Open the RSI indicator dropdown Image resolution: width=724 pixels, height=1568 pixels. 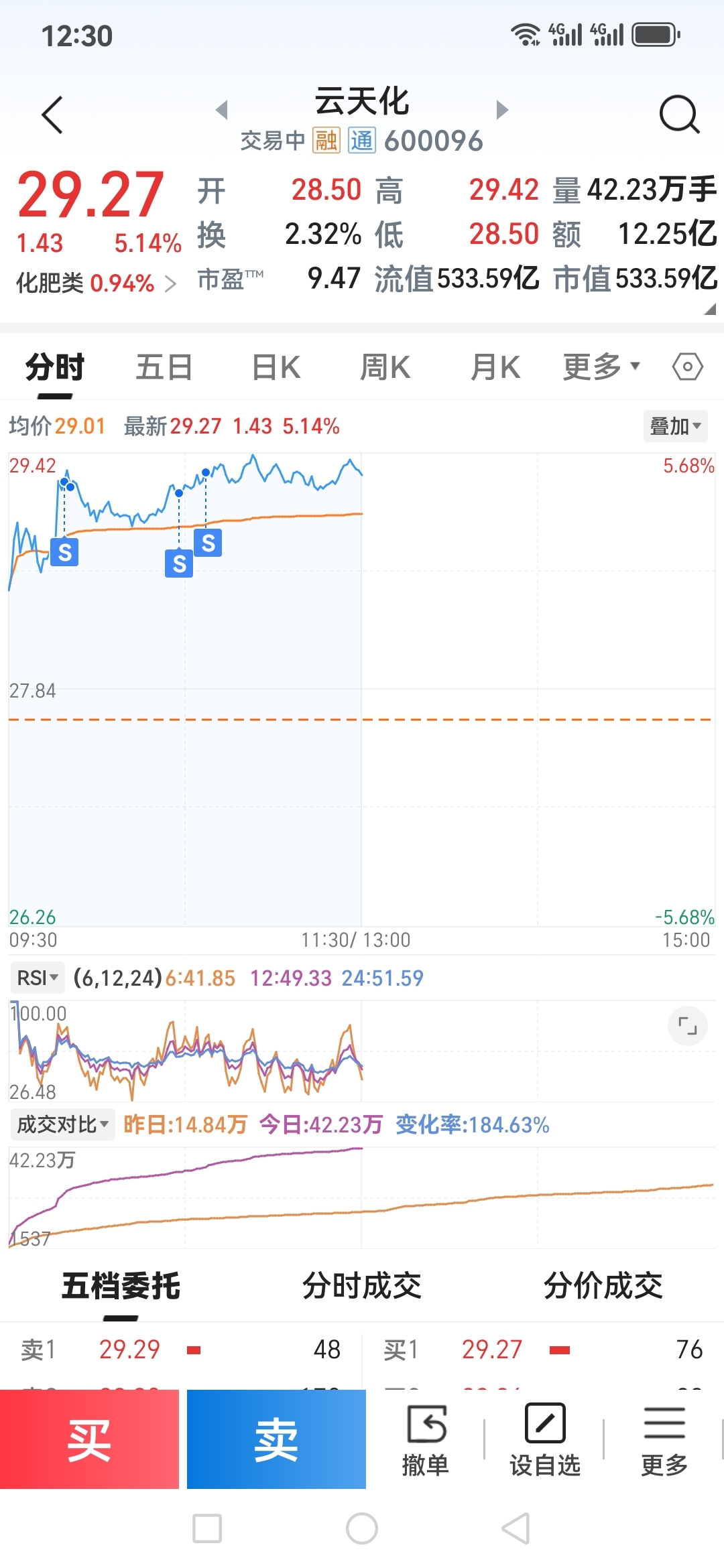point(38,978)
